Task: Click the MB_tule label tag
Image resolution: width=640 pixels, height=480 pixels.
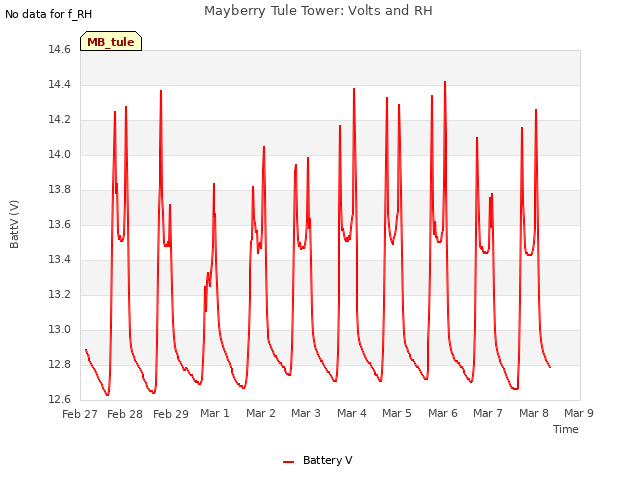Action: pos(111,41)
